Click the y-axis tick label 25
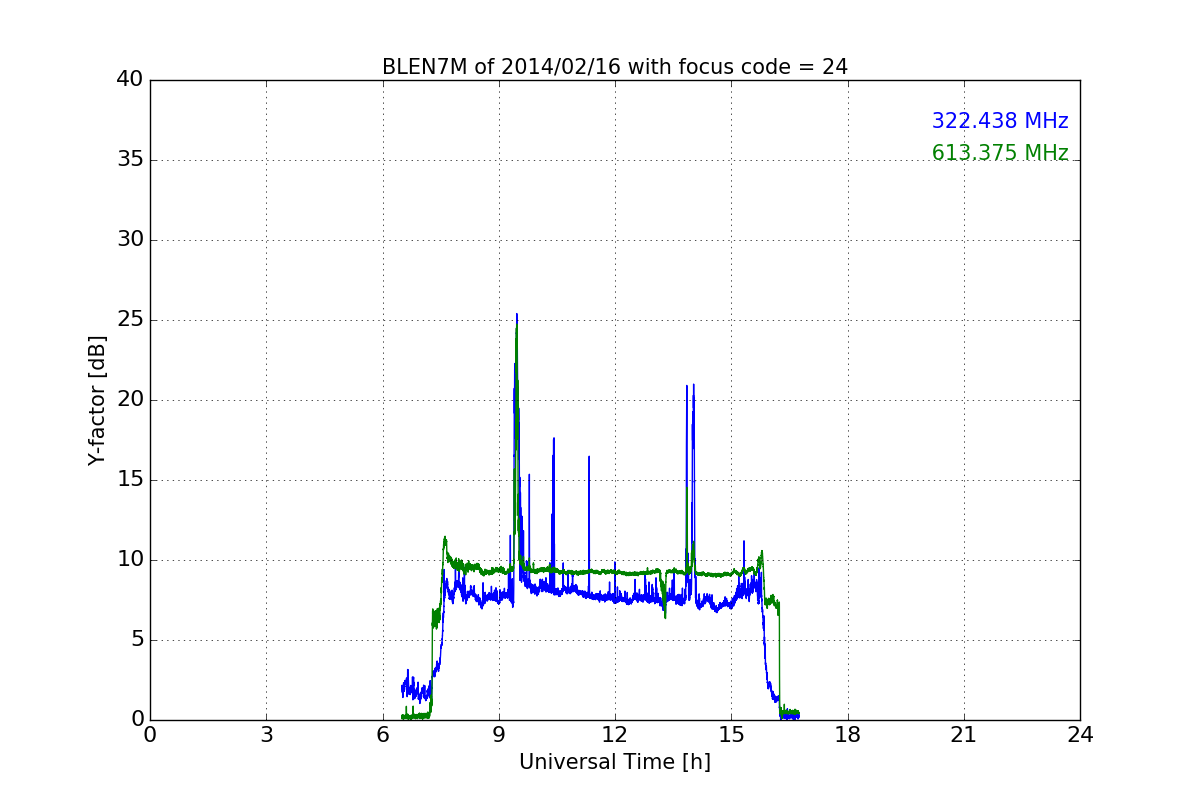 [x=130, y=320]
